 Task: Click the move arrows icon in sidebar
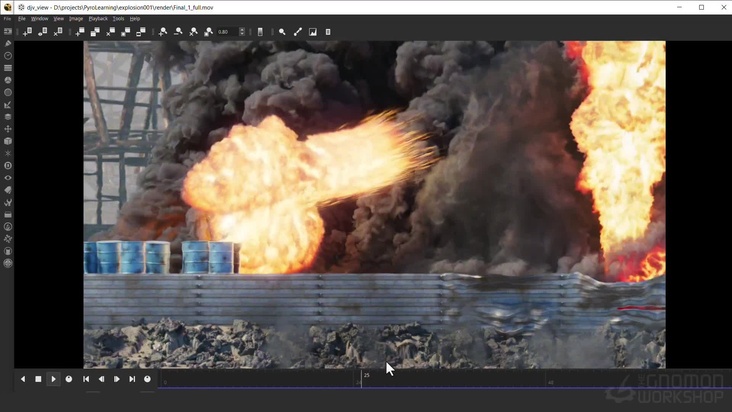7,129
